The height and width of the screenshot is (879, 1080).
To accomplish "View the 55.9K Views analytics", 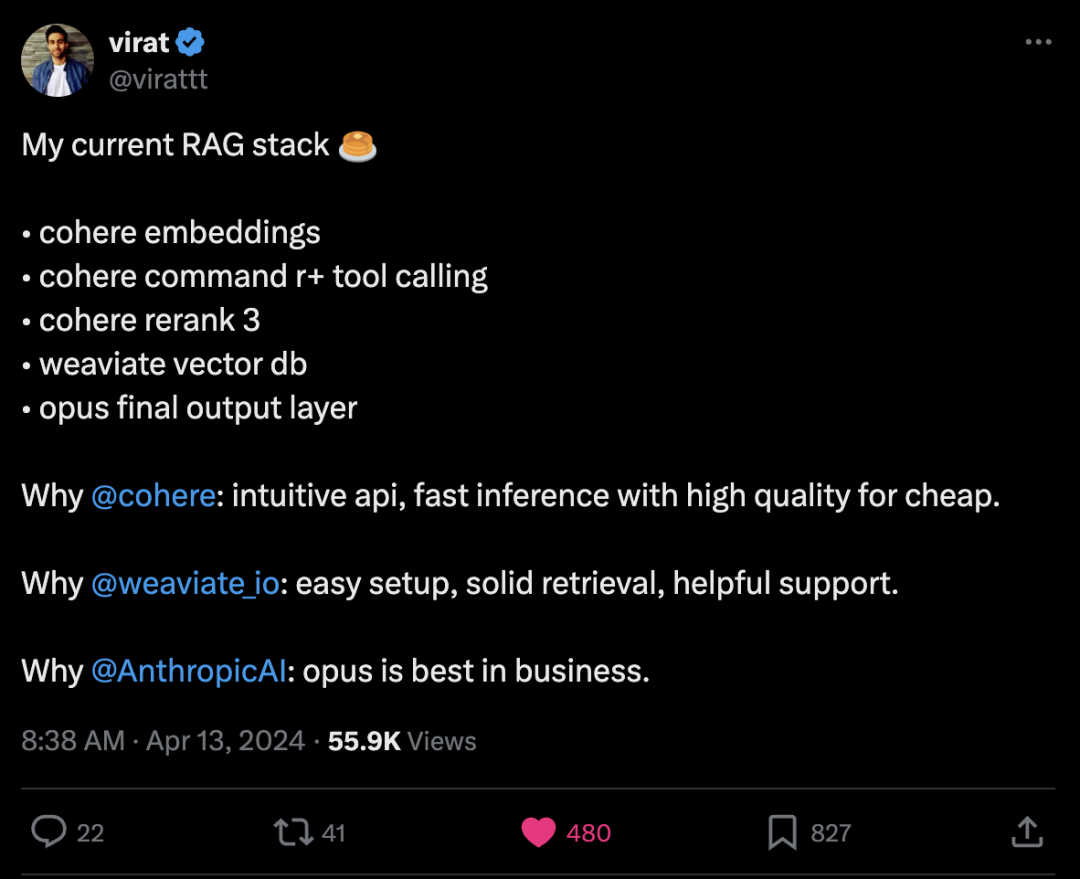I will 402,741.
